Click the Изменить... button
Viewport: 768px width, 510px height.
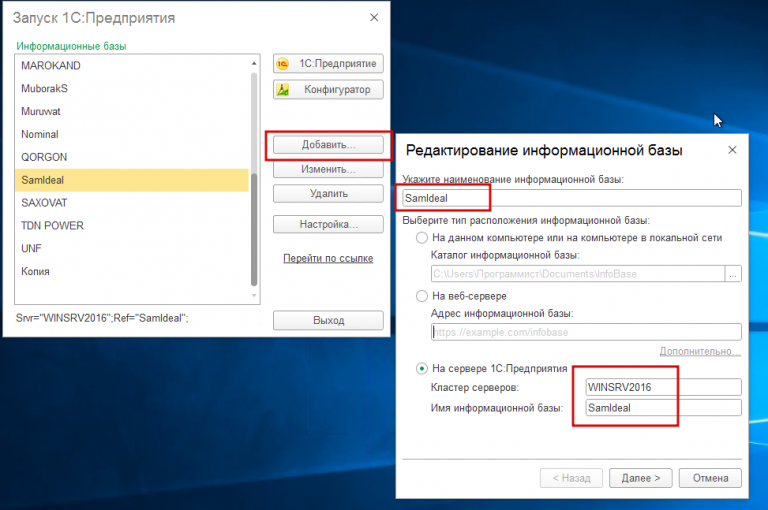coord(328,170)
